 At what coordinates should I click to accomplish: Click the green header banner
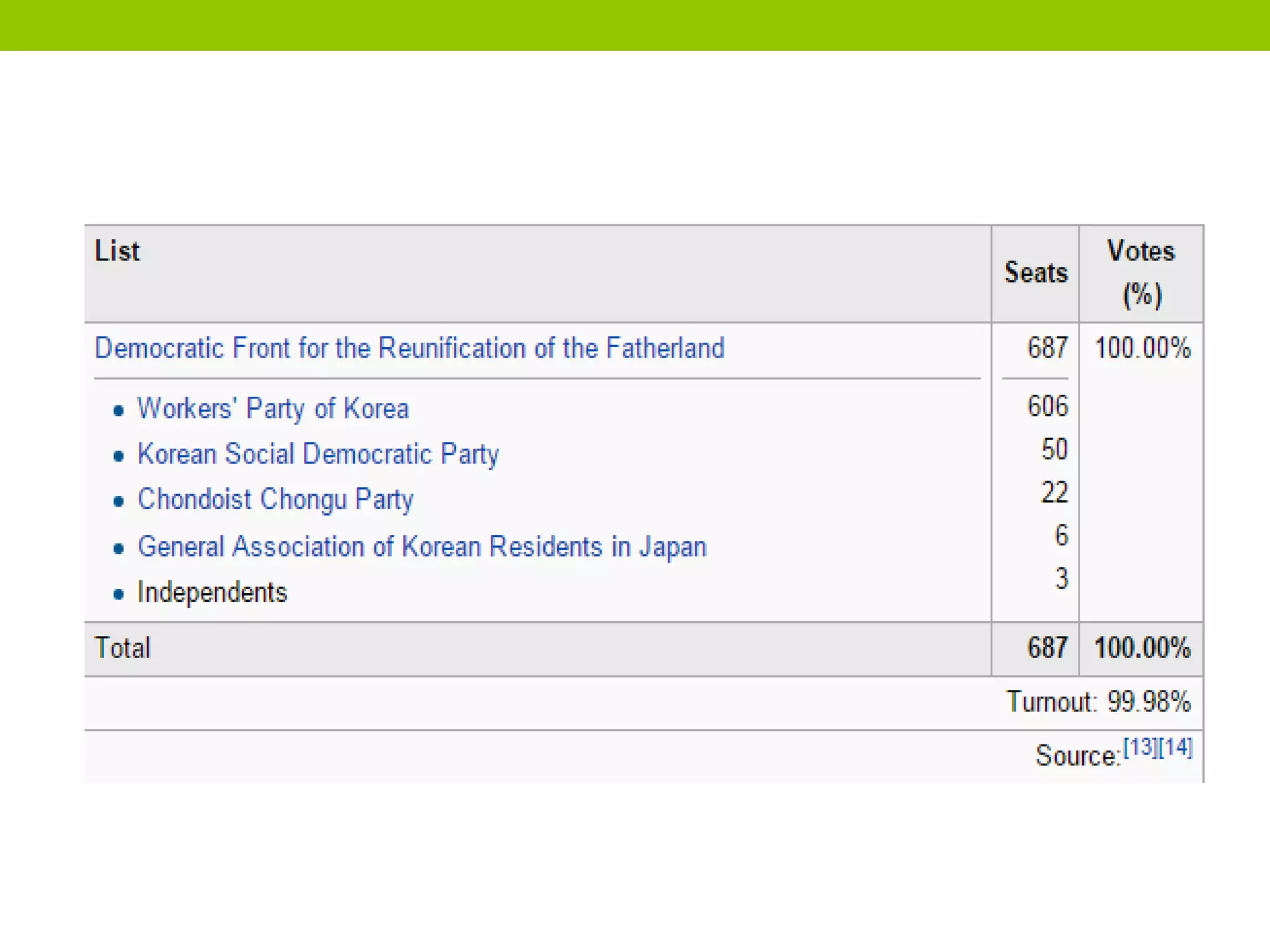coord(635,25)
